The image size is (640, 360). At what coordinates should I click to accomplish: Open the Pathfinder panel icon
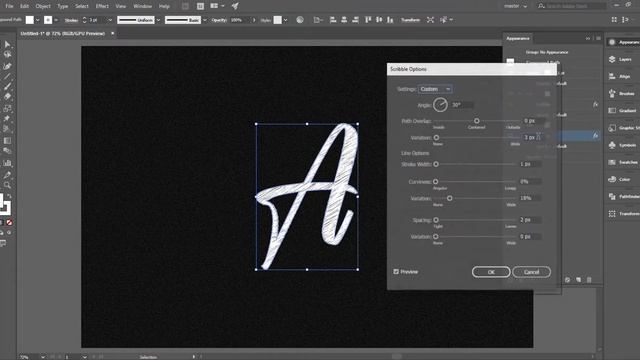[x=612, y=196]
